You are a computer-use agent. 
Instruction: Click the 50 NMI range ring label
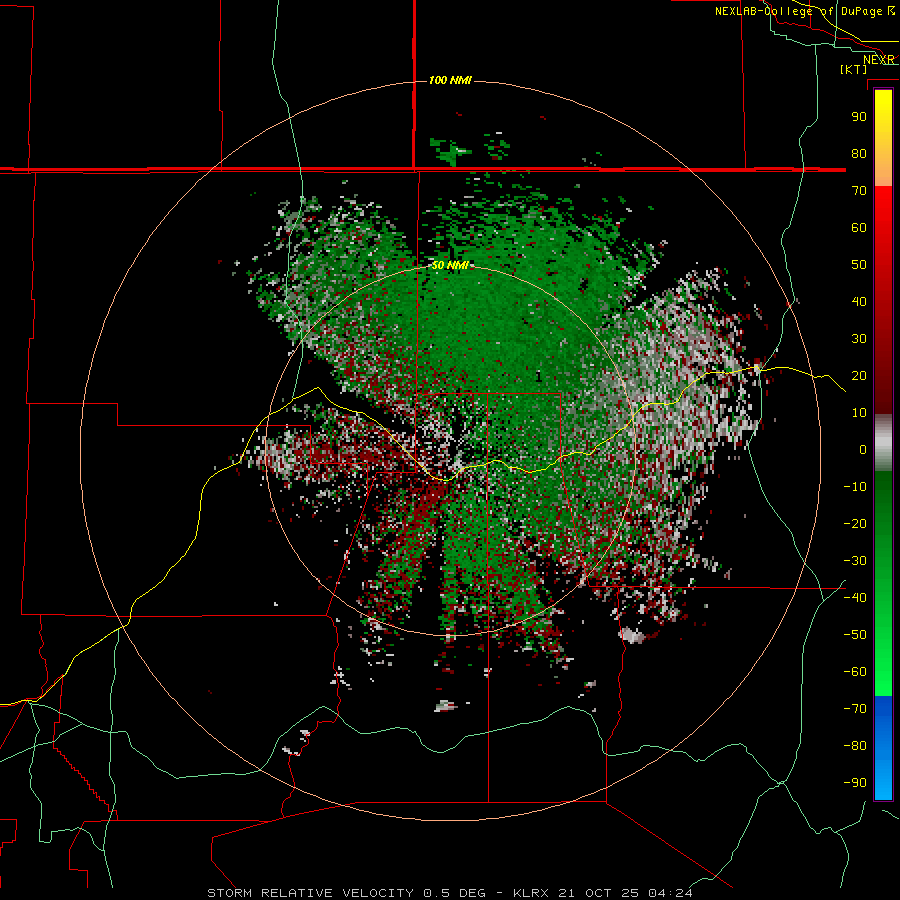click(x=450, y=265)
